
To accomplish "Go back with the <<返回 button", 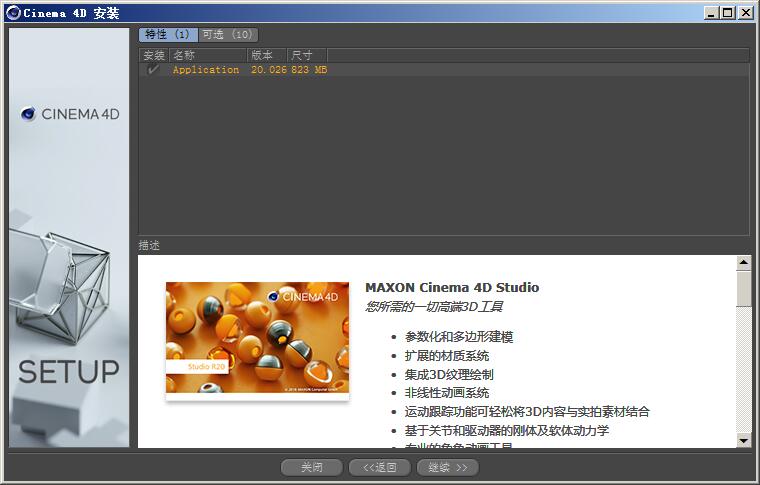I will (380, 467).
